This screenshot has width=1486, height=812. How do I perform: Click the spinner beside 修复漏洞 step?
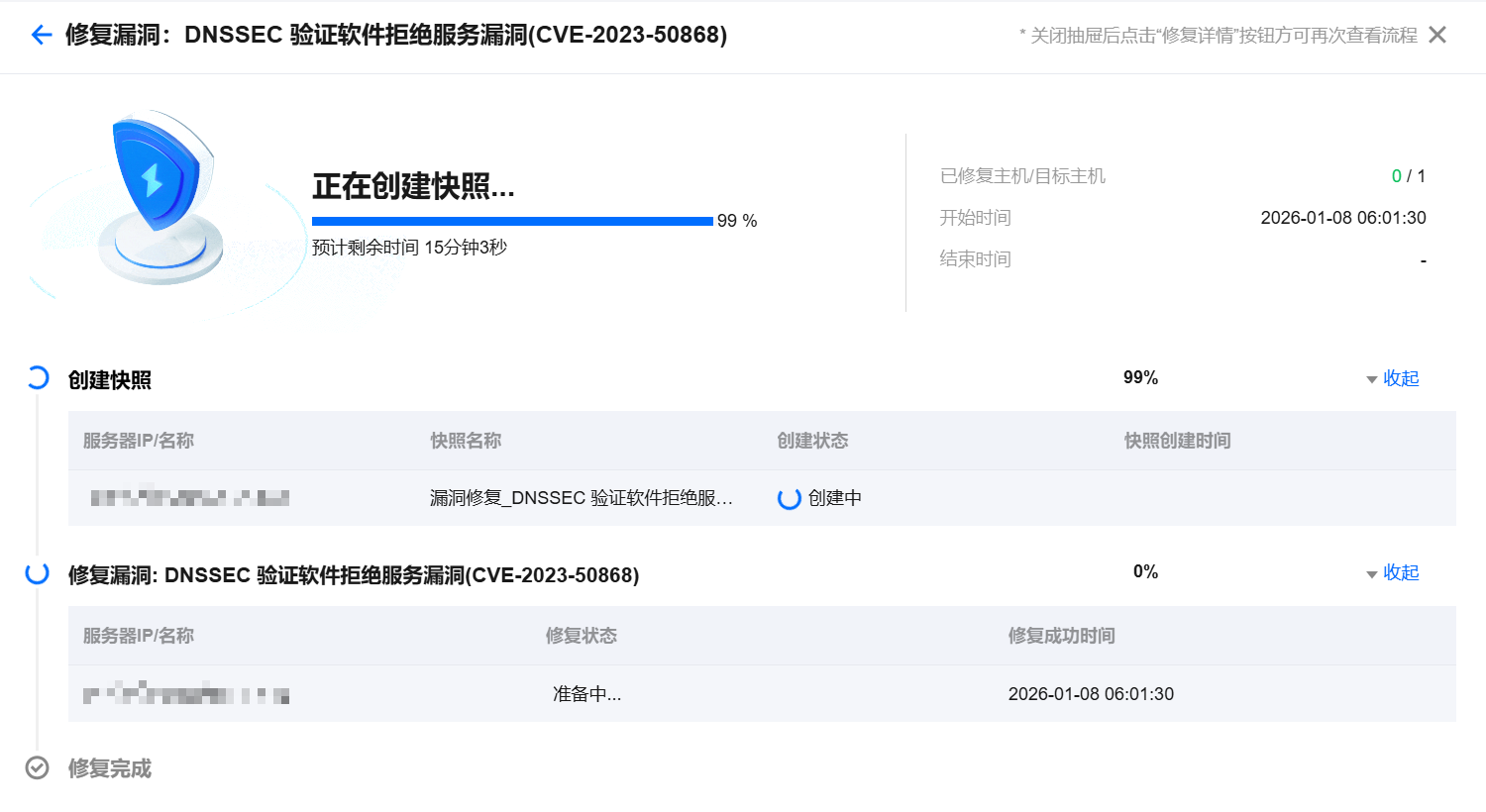[x=38, y=573]
